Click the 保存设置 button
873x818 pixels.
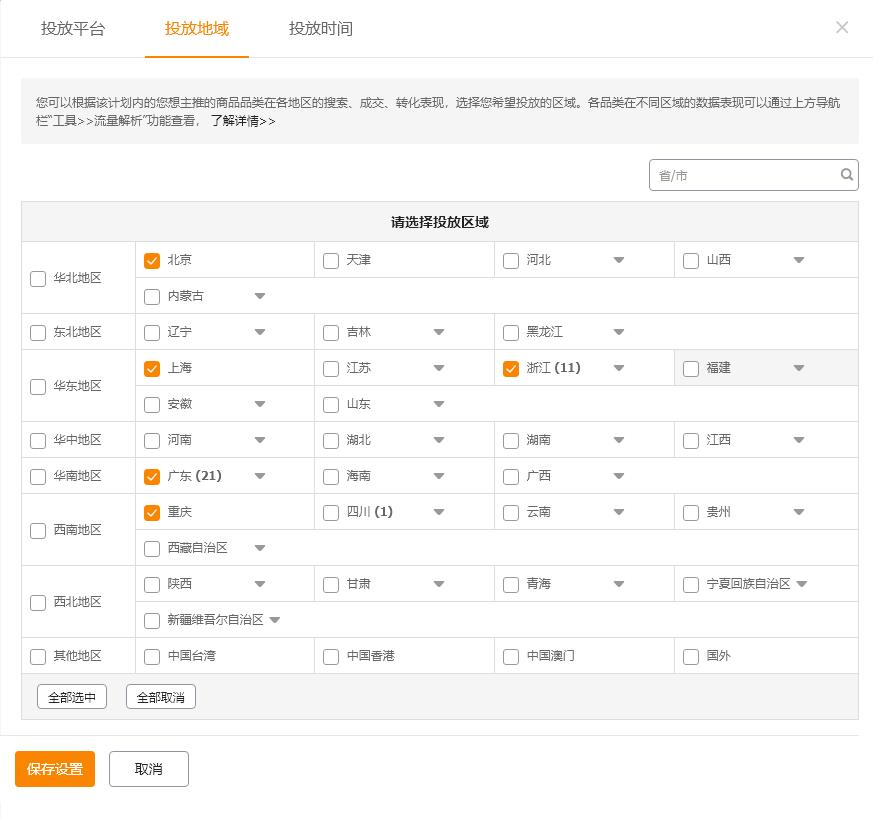(54, 769)
